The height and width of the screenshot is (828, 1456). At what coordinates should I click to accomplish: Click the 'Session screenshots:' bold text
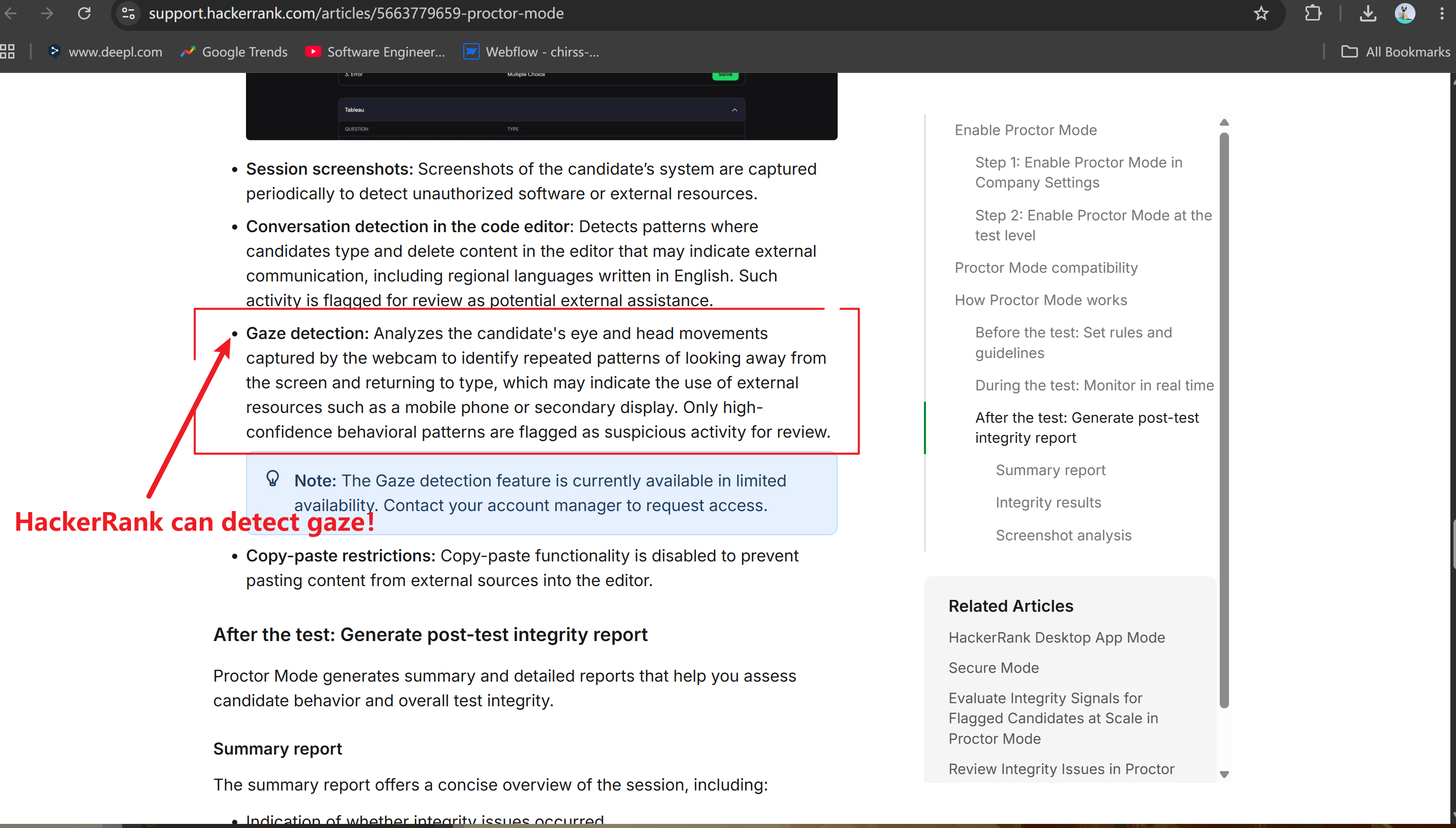[x=329, y=169]
